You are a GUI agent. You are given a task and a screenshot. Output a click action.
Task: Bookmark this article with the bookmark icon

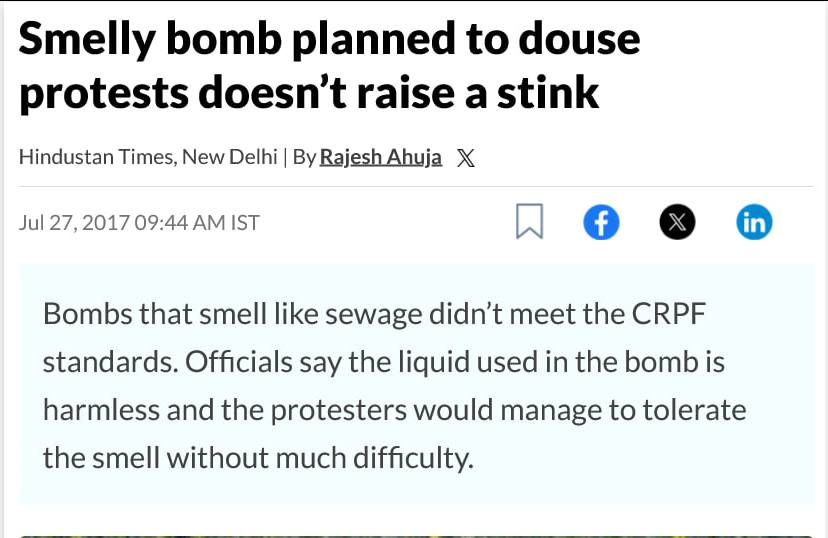tap(529, 221)
